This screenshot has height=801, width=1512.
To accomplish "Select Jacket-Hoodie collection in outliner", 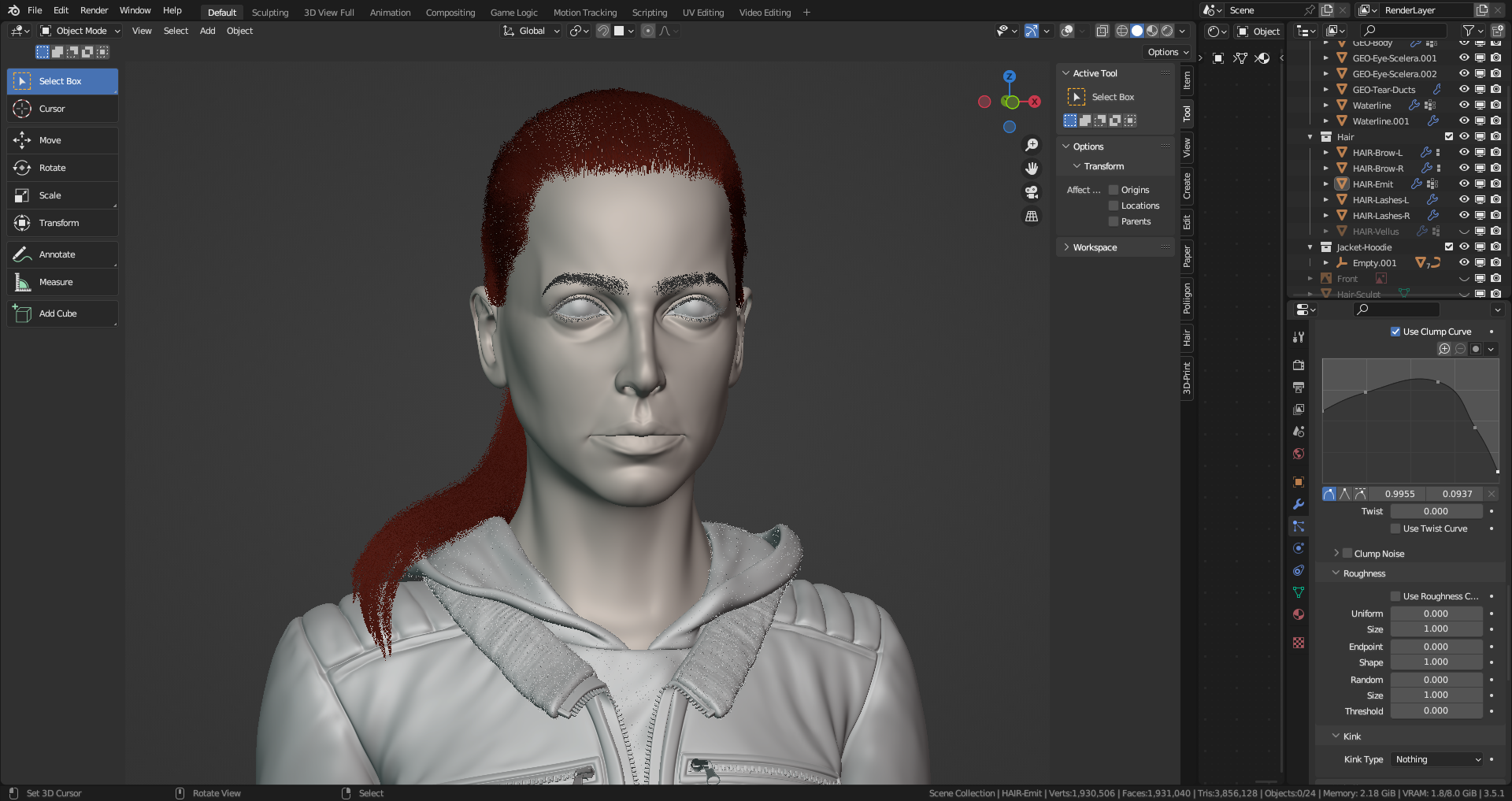I will point(1364,247).
